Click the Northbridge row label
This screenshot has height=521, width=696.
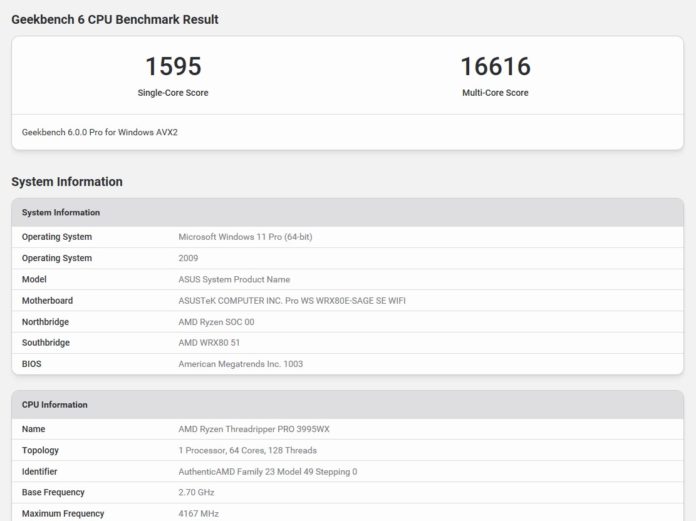tap(45, 322)
